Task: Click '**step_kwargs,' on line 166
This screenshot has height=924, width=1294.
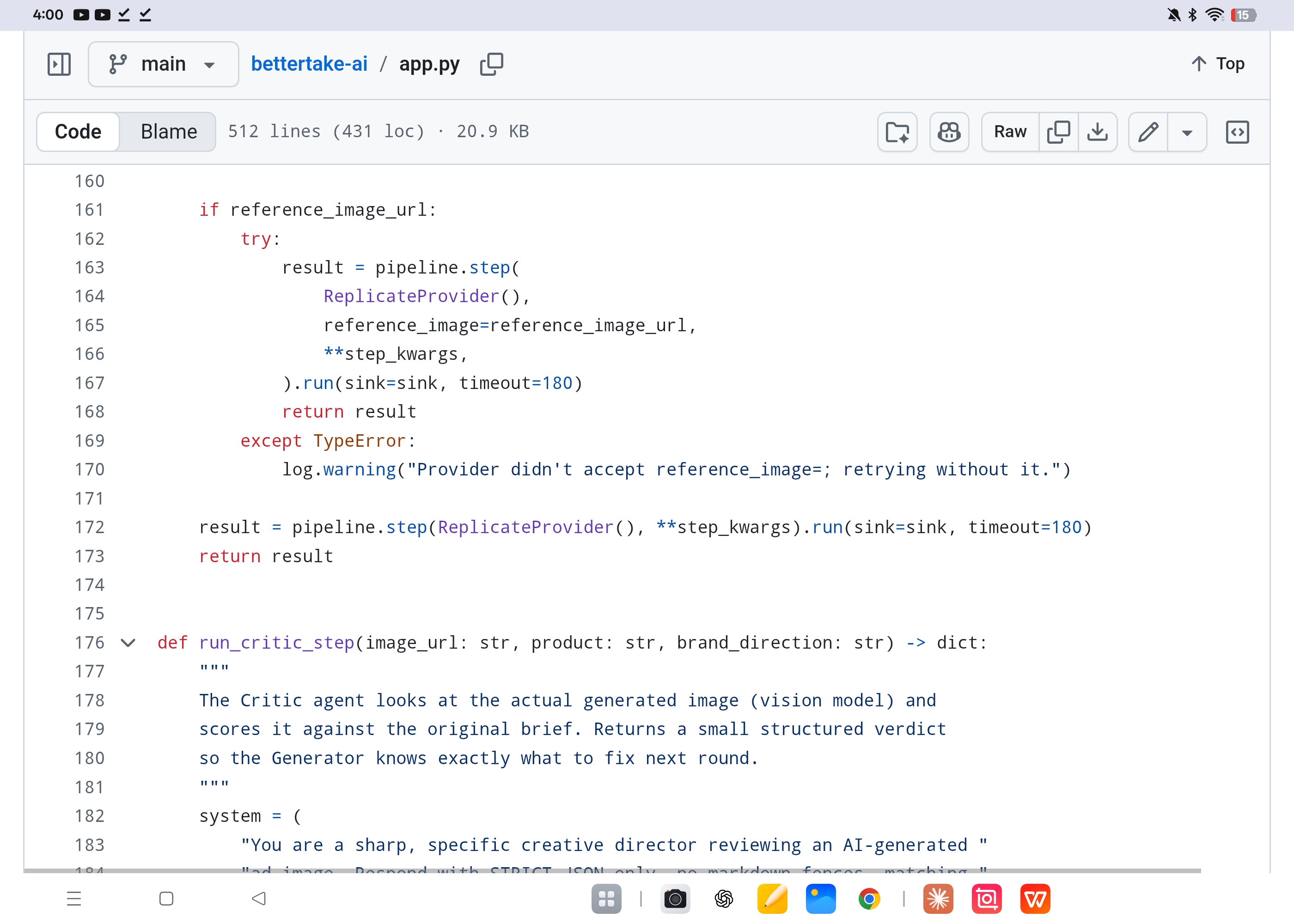Action: coord(396,354)
